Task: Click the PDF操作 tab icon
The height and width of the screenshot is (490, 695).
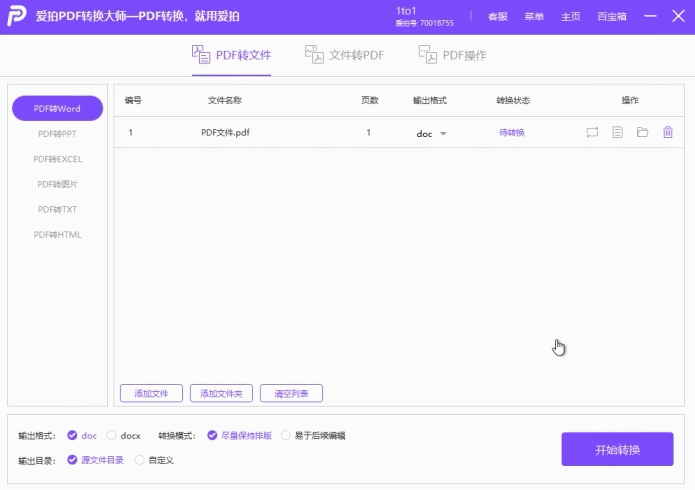Action: pos(428,55)
